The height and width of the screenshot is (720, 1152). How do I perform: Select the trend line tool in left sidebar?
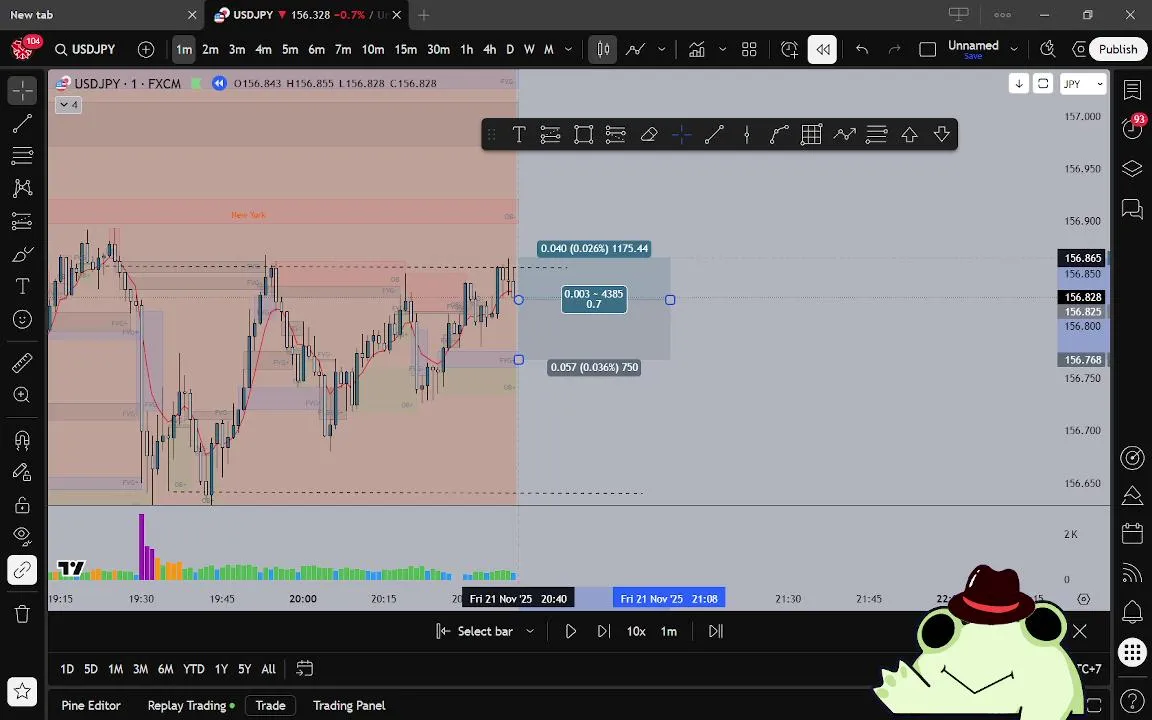(22, 123)
